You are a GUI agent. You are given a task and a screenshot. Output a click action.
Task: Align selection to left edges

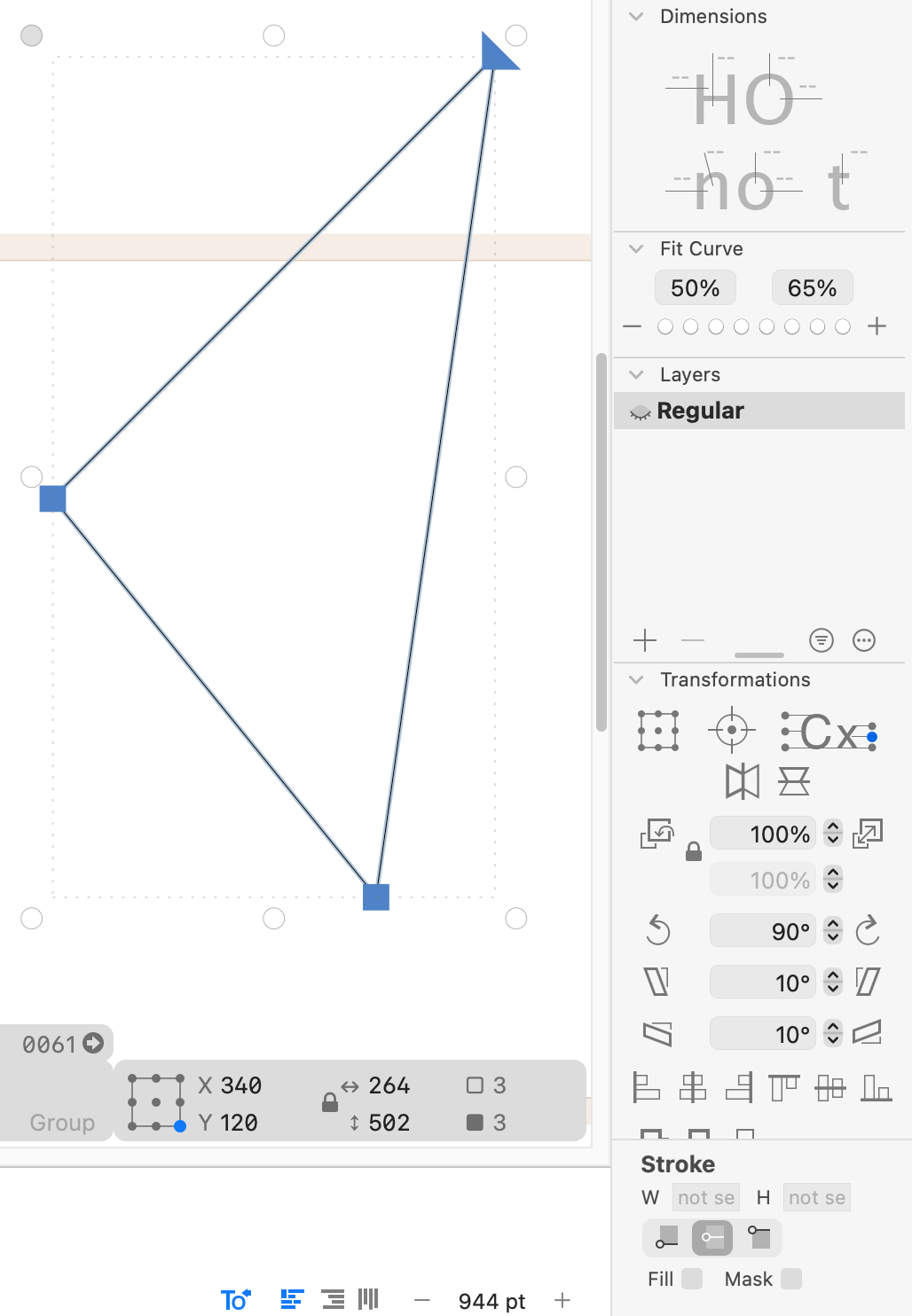click(646, 1086)
